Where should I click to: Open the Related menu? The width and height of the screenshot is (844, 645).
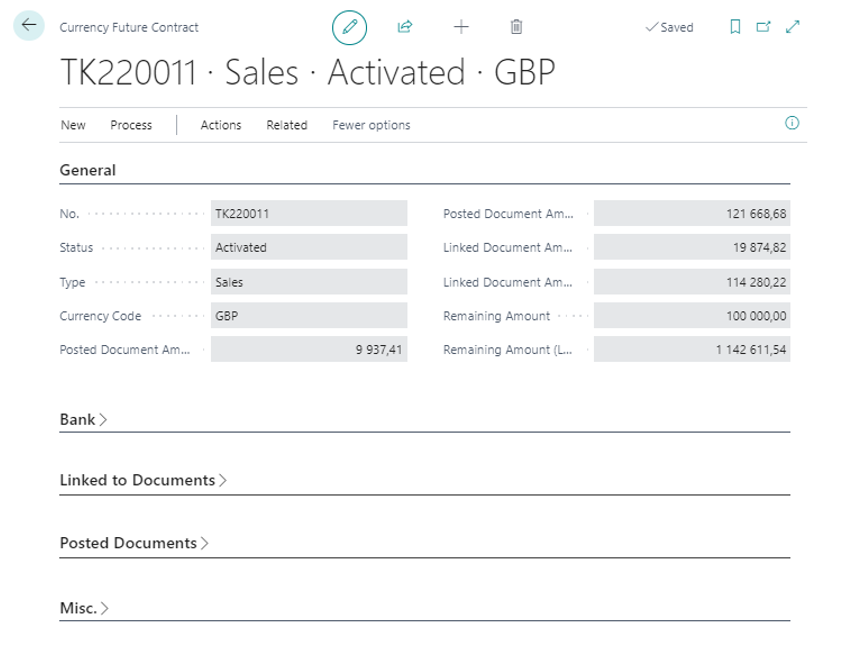[286, 125]
